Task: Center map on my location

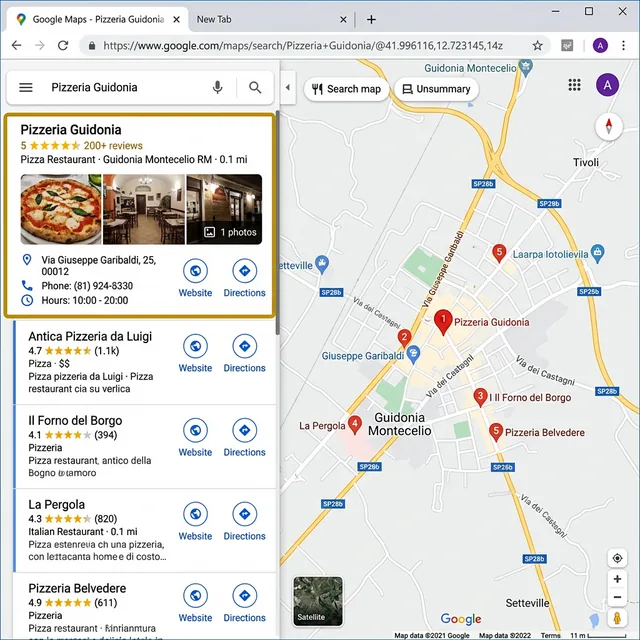Action: tap(617, 558)
